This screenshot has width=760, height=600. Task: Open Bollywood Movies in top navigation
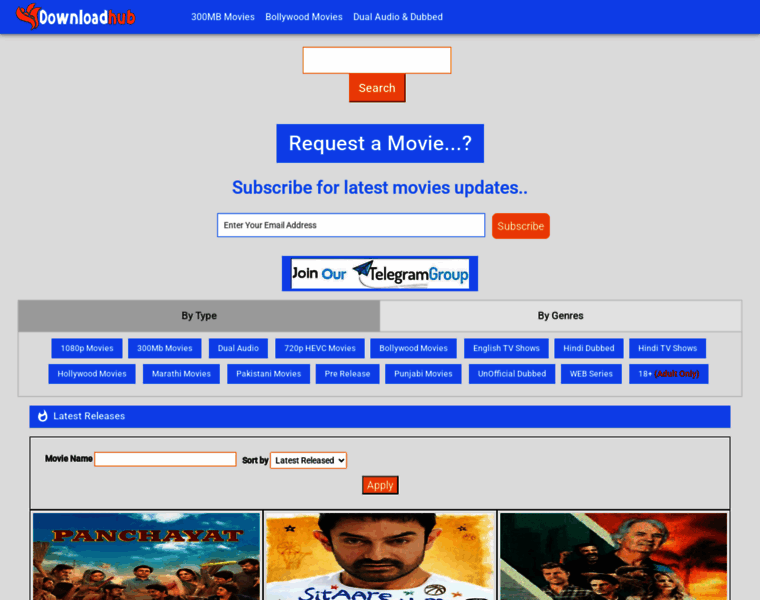coord(304,17)
